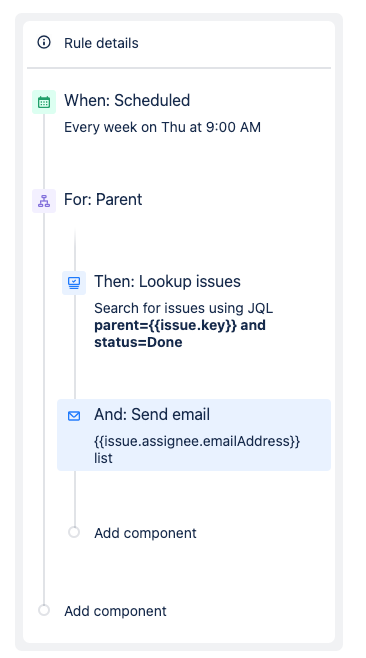Open the Then: Lookup issues action

(167, 282)
